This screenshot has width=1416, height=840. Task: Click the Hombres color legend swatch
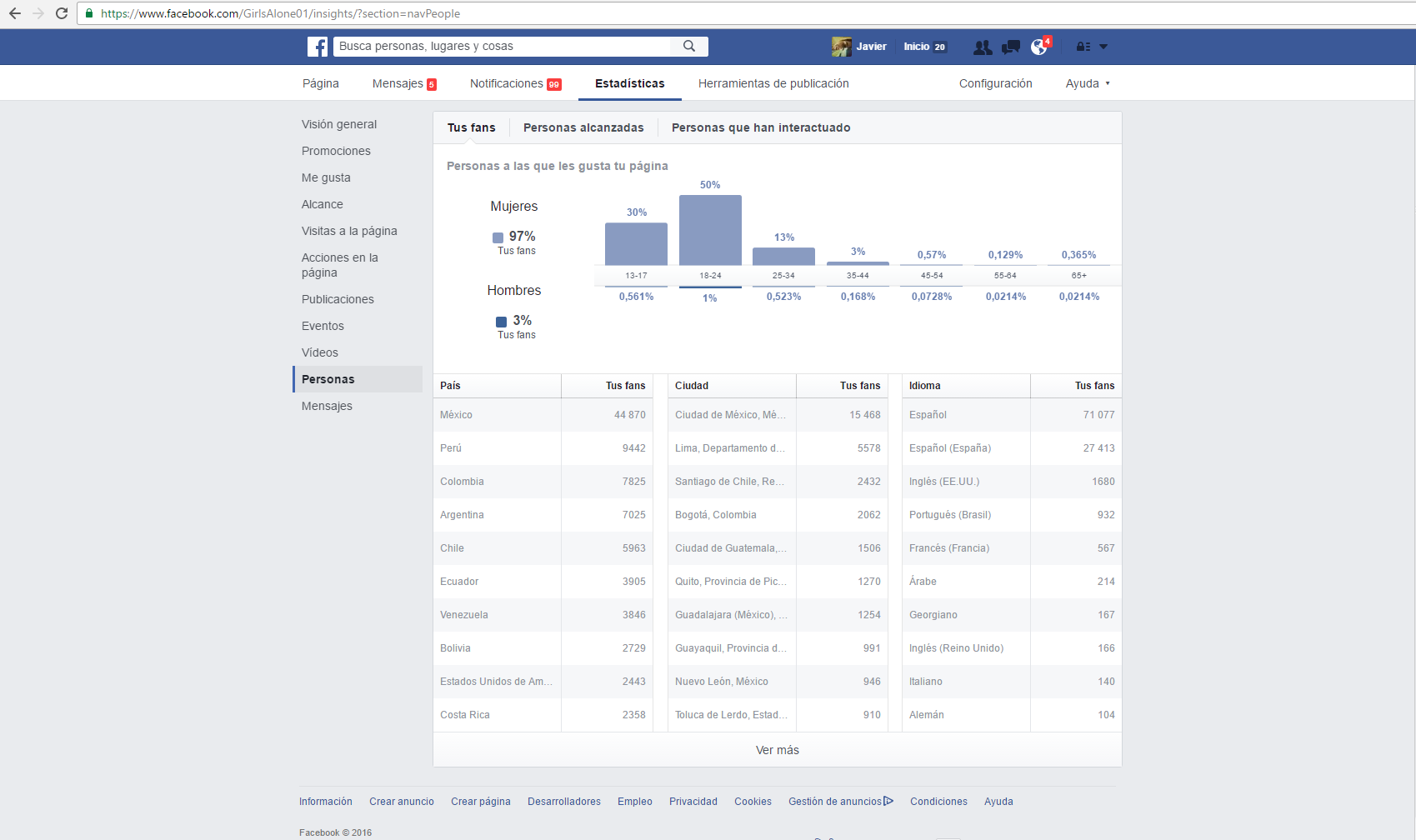pos(502,322)
